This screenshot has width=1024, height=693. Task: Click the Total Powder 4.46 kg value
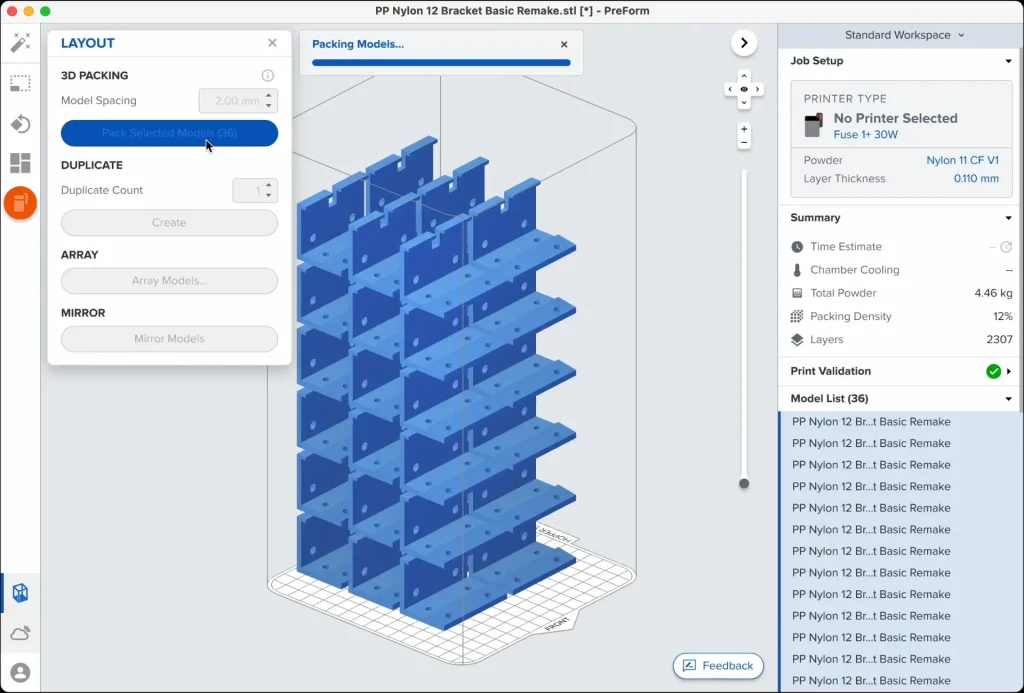pos(993,293)
